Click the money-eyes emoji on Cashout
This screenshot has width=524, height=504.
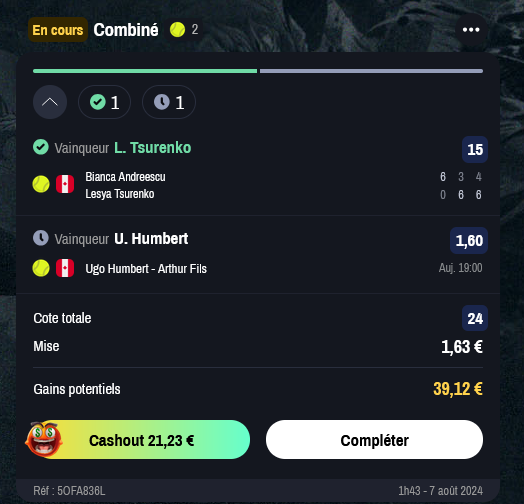click(x=44, y=439)
